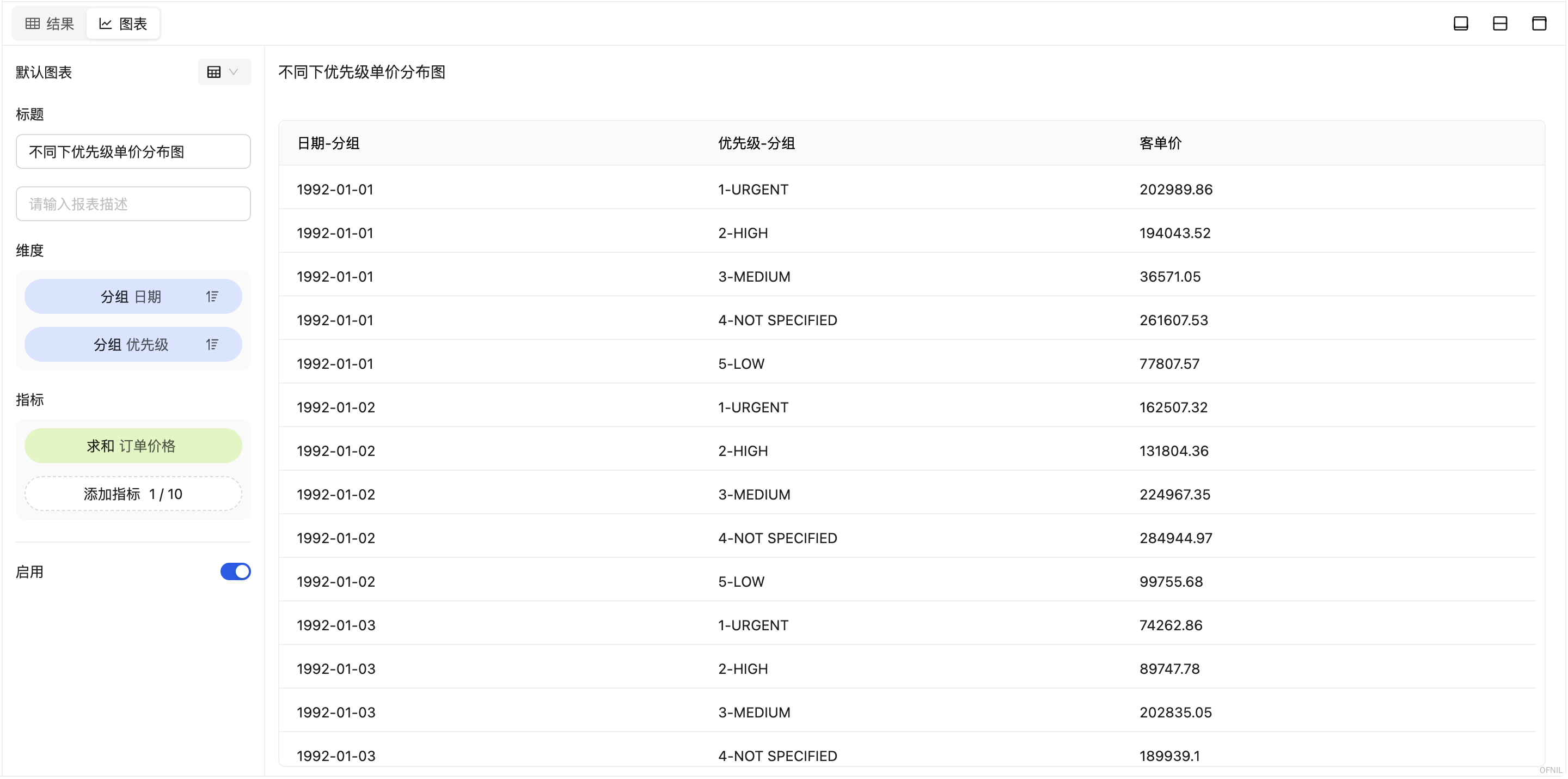Click value 162507.32

click(x=1174, y=407)
